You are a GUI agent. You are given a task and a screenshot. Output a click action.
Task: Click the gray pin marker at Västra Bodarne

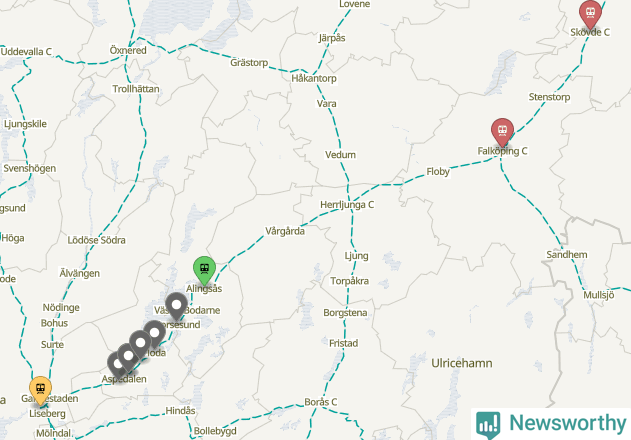pyautogui.click(x=177, y=306)
